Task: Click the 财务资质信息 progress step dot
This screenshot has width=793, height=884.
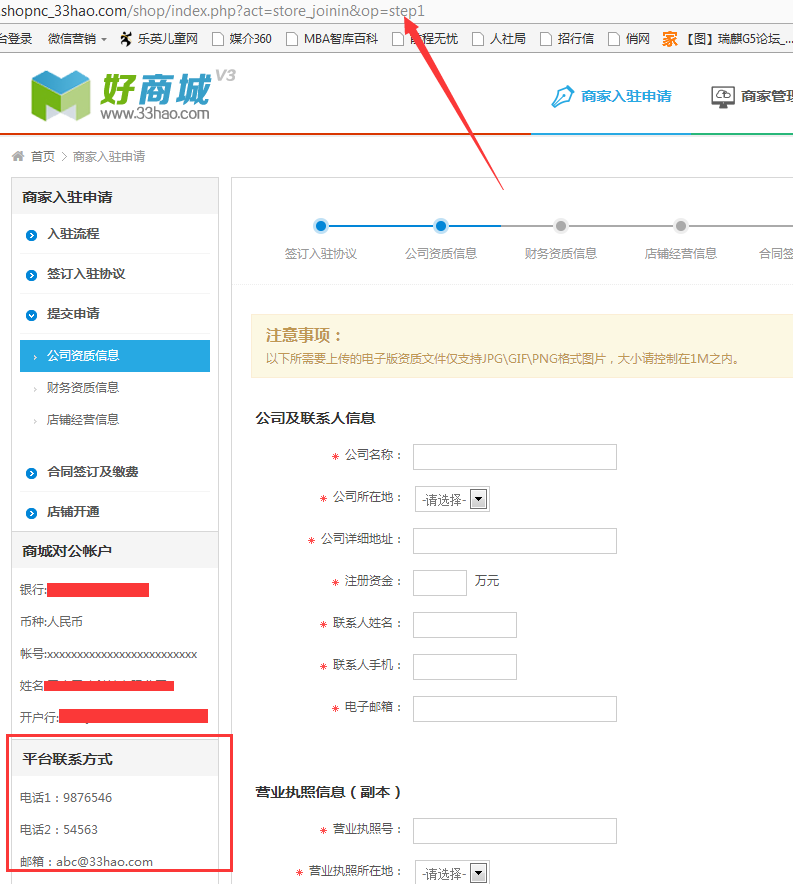Action: pos(560,226)
